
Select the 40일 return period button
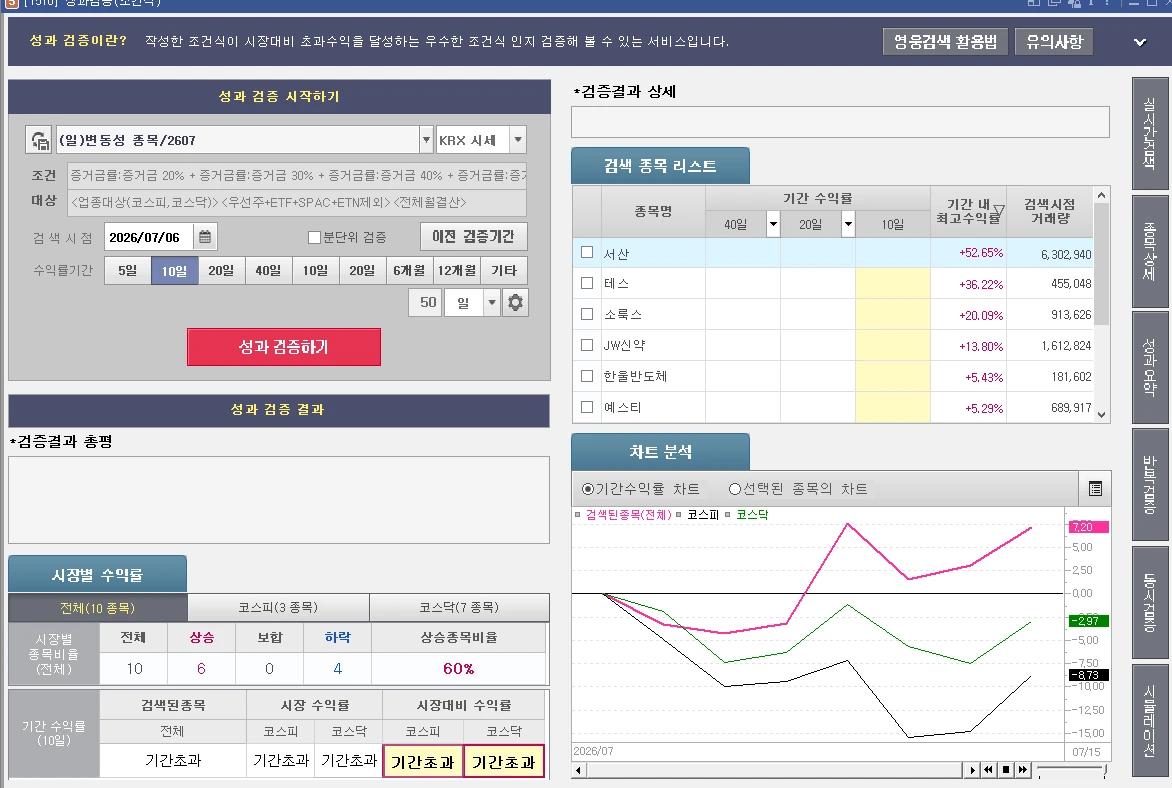click(268, 271)
